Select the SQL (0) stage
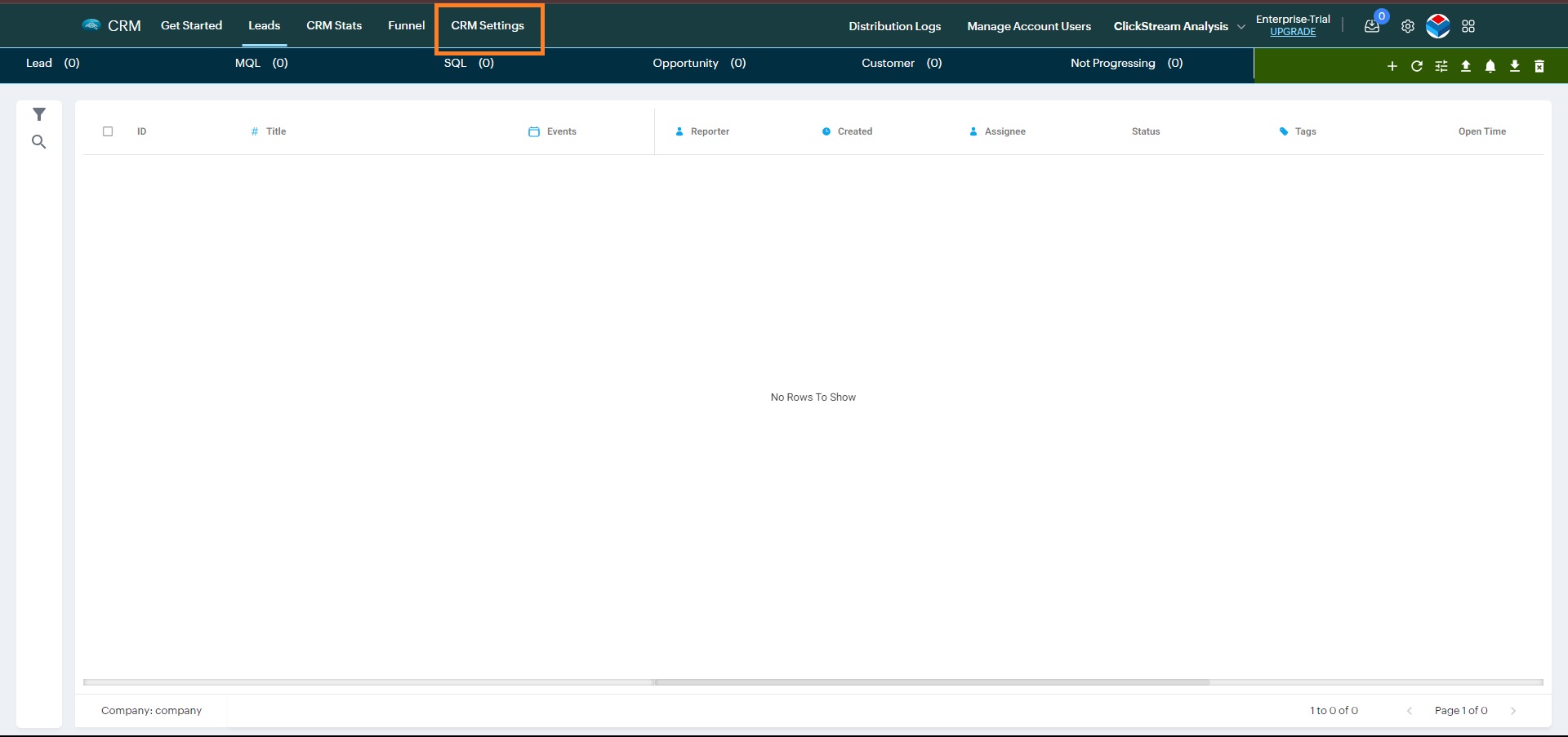This screenshot has height=737, width=1568. 469,63
